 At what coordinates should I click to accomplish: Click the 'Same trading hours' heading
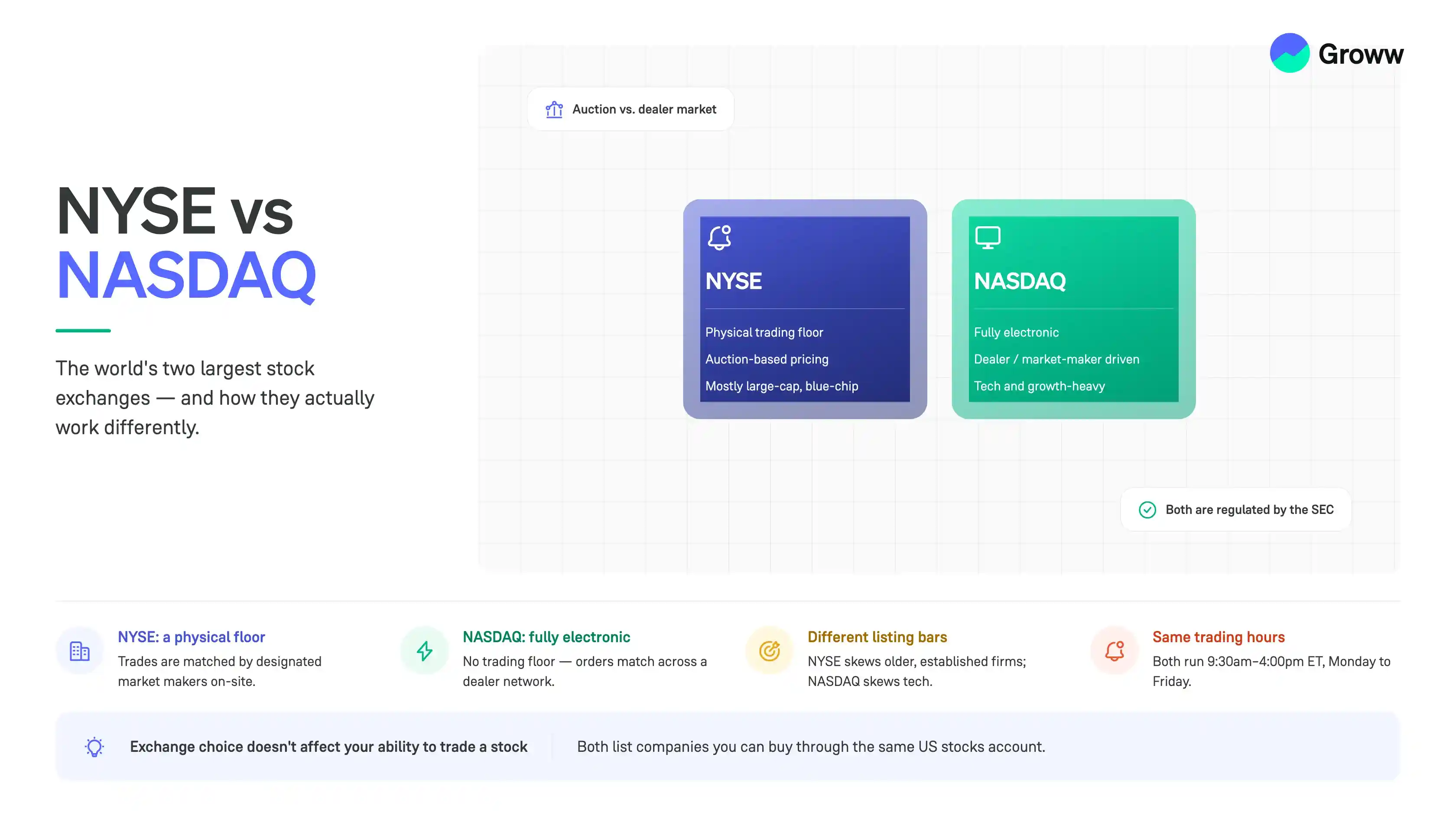pyautogui.click(x=1218, y=637)
